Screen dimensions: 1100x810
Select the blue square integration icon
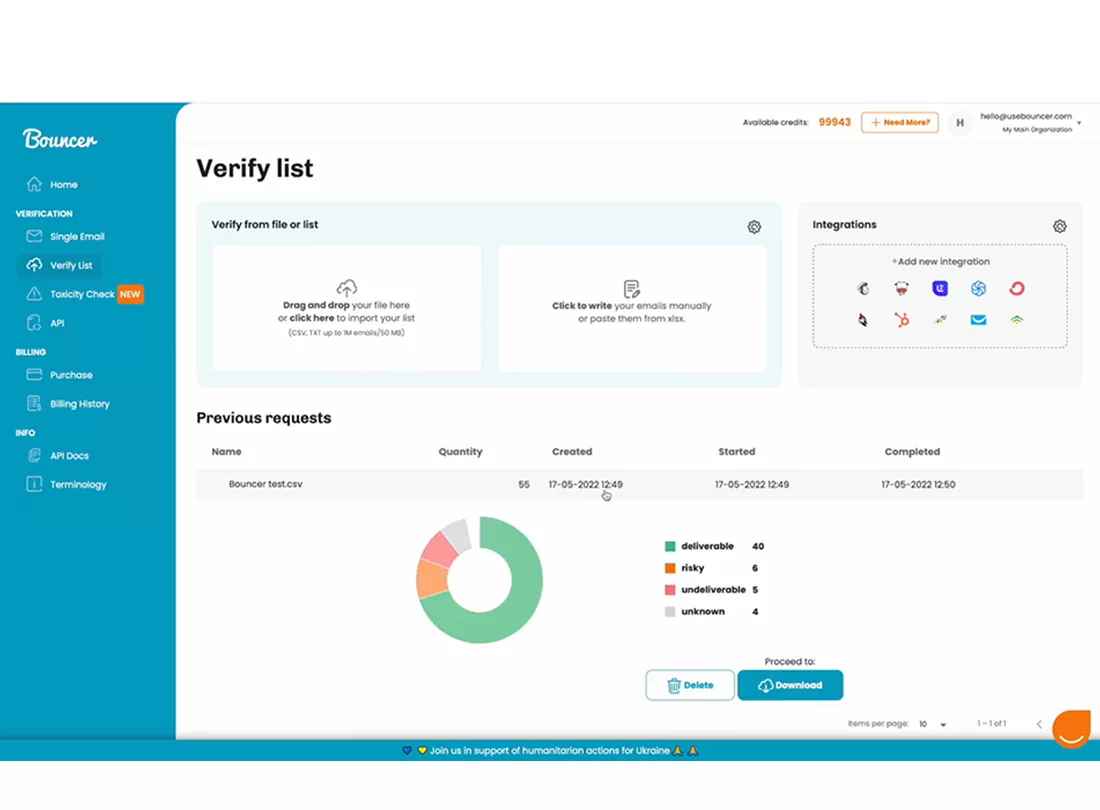940,288
